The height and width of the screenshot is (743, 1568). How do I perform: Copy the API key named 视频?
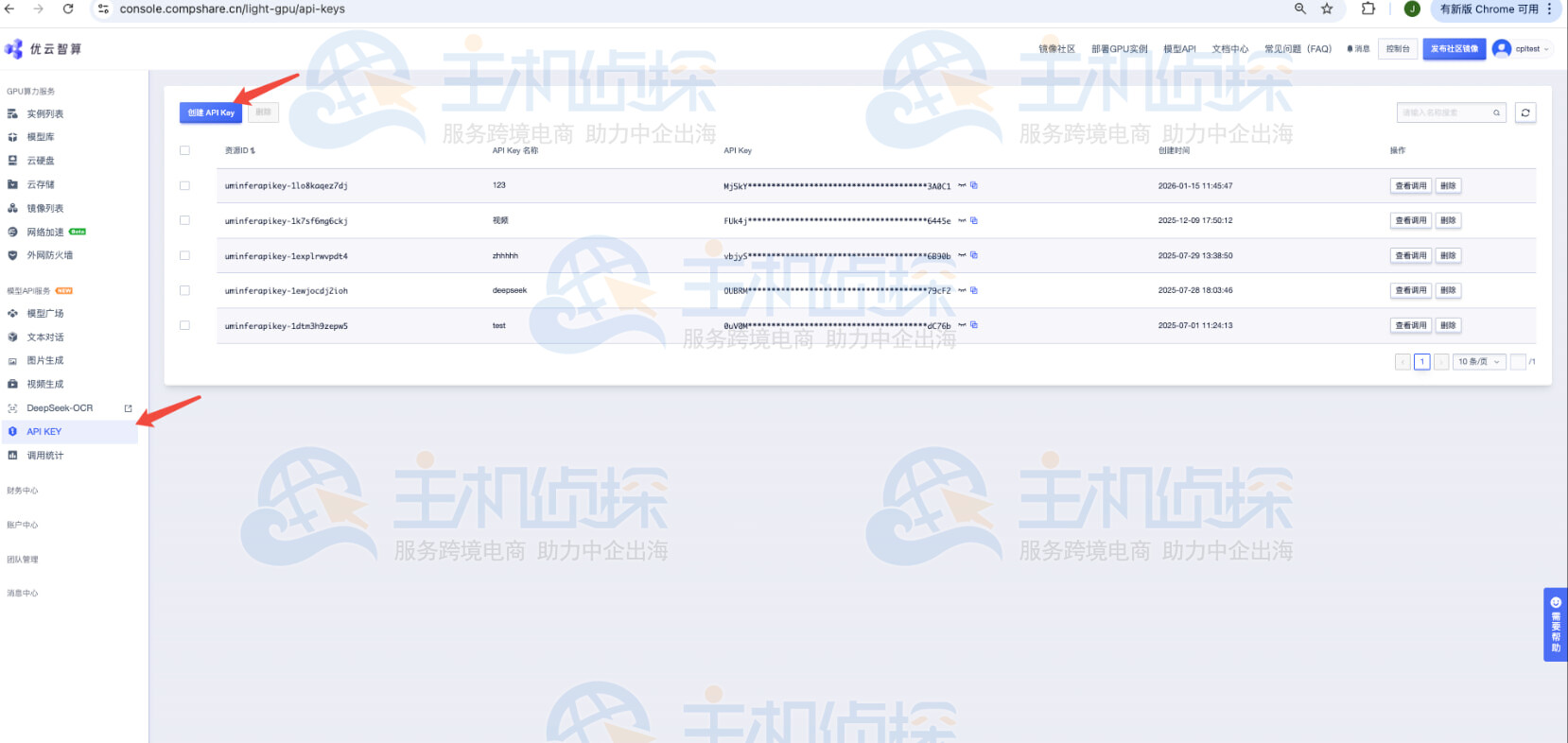coord(974,220)
